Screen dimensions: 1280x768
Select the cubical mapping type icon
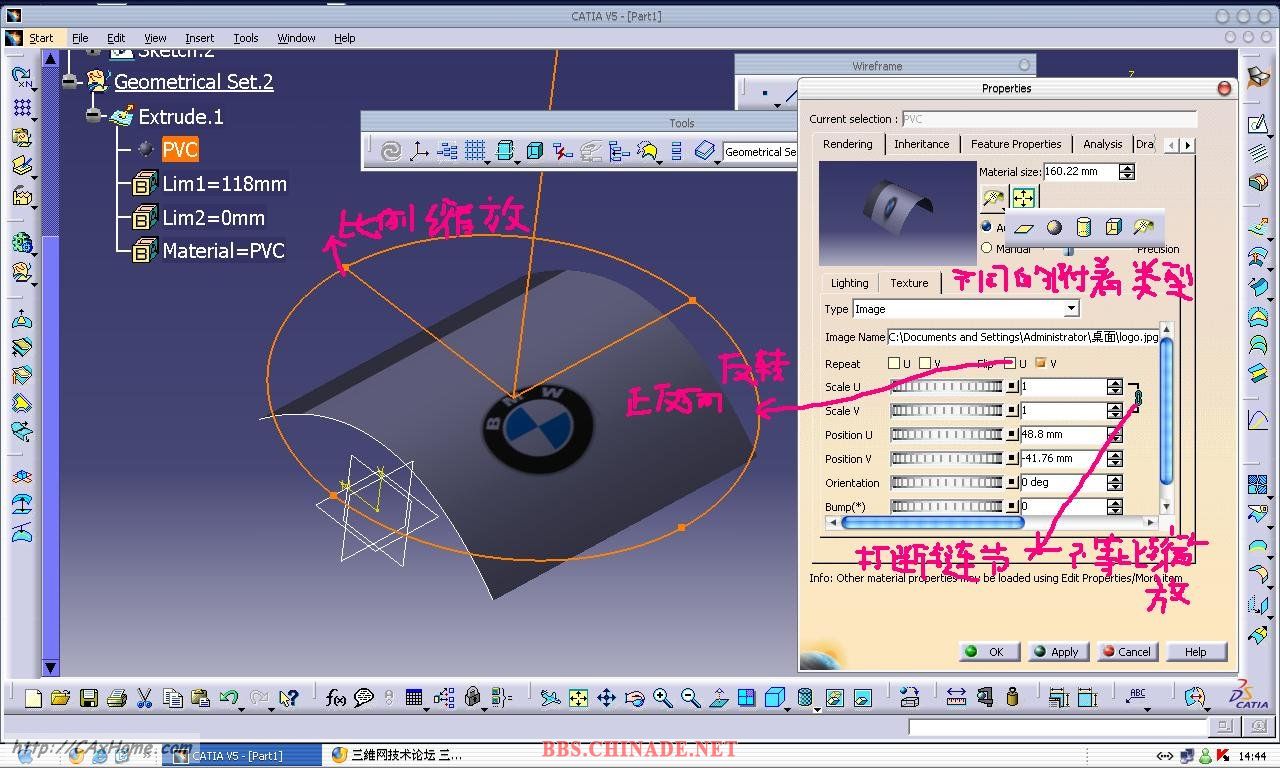[x=1114, y=228]
